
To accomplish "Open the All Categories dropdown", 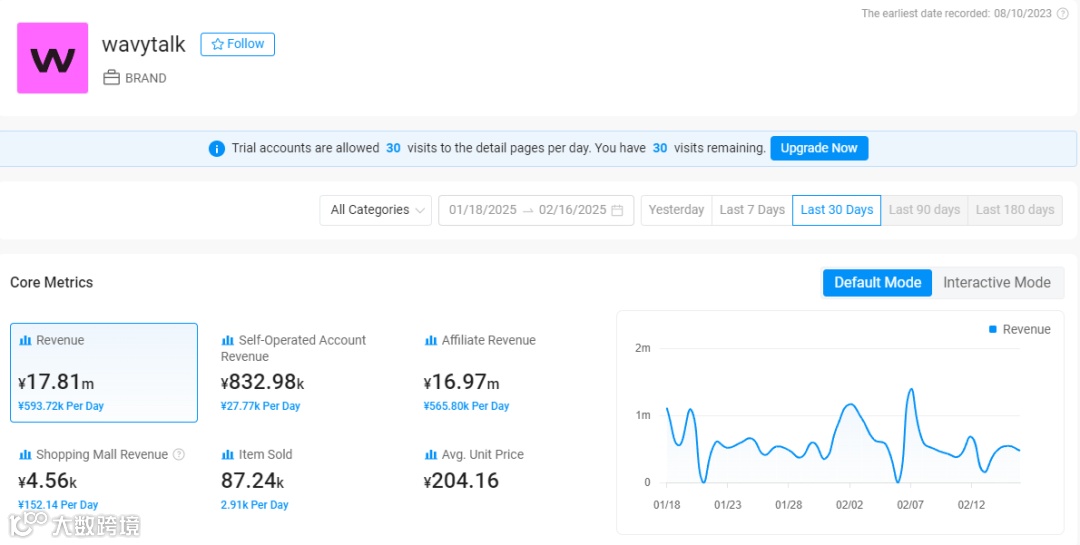I will tap(375, 210).
